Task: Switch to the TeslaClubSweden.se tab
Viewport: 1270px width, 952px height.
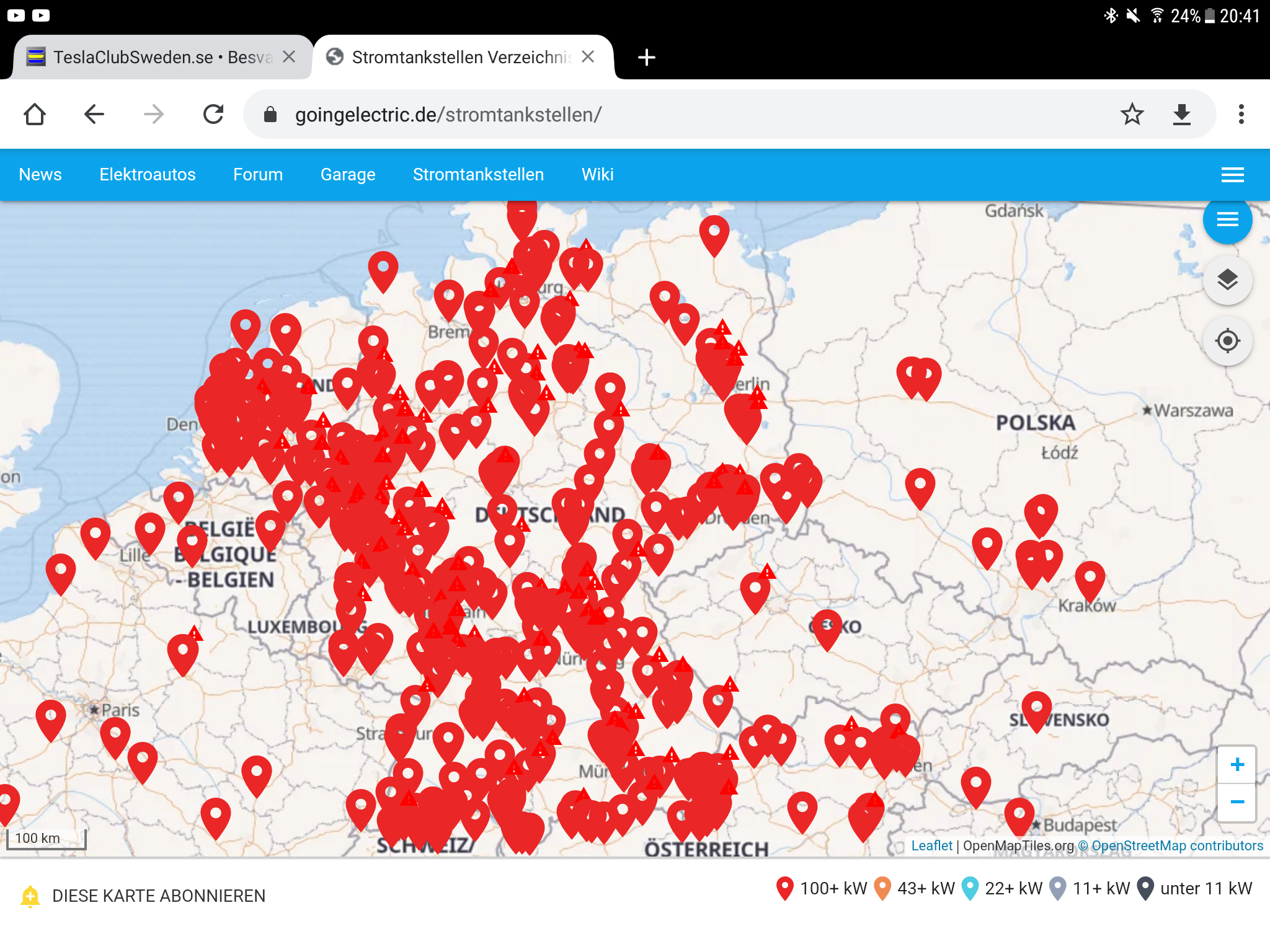Action: [162, 57]
